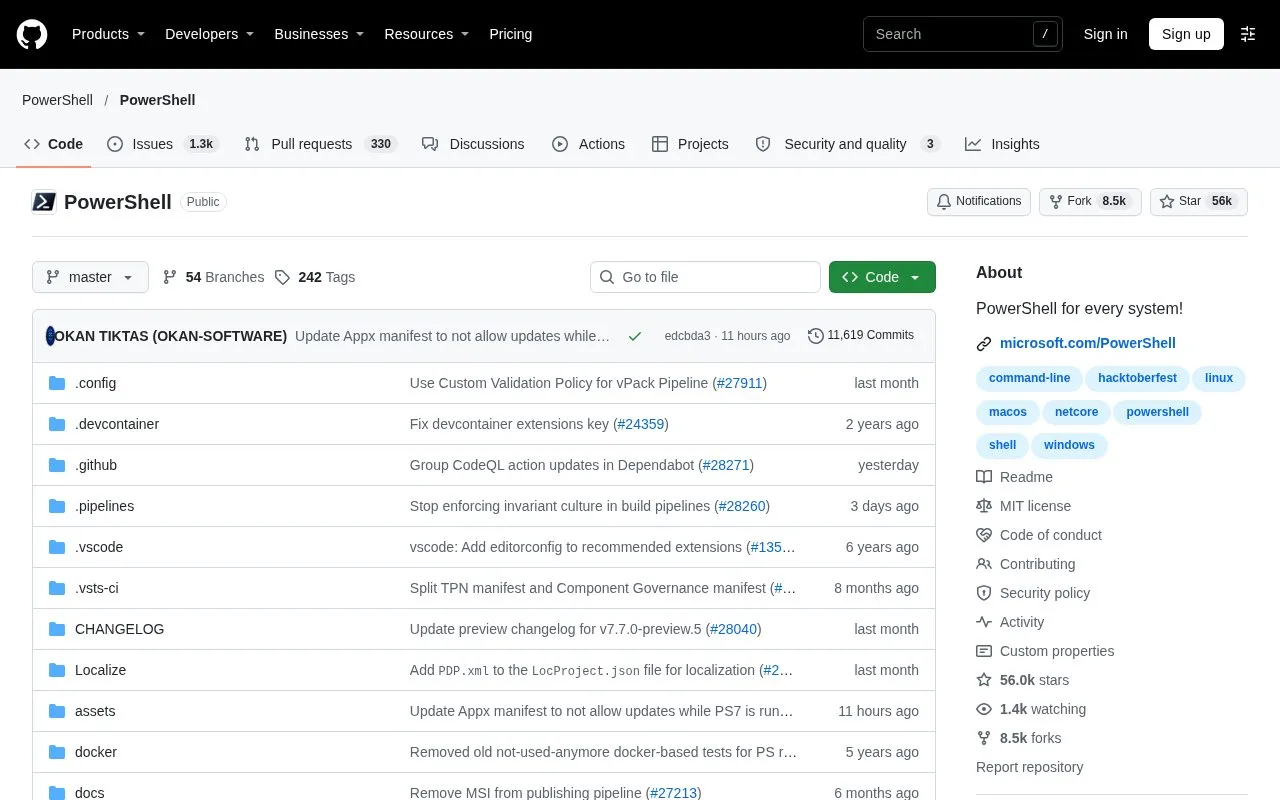The height and width of the screenshot is (800, 1280).
Task: Click the hacktoberfest topic tag
Action: click(x=1138, y=379)
